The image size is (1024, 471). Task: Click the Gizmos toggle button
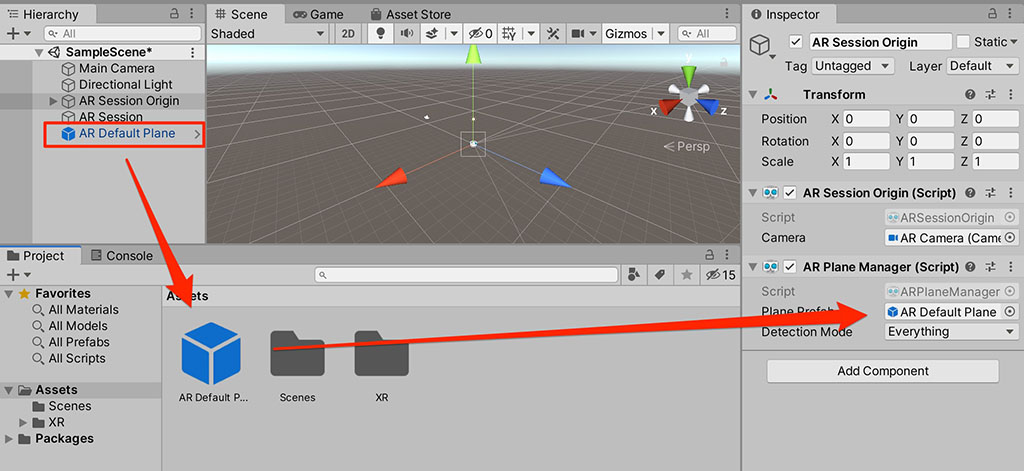pos(626,34)
